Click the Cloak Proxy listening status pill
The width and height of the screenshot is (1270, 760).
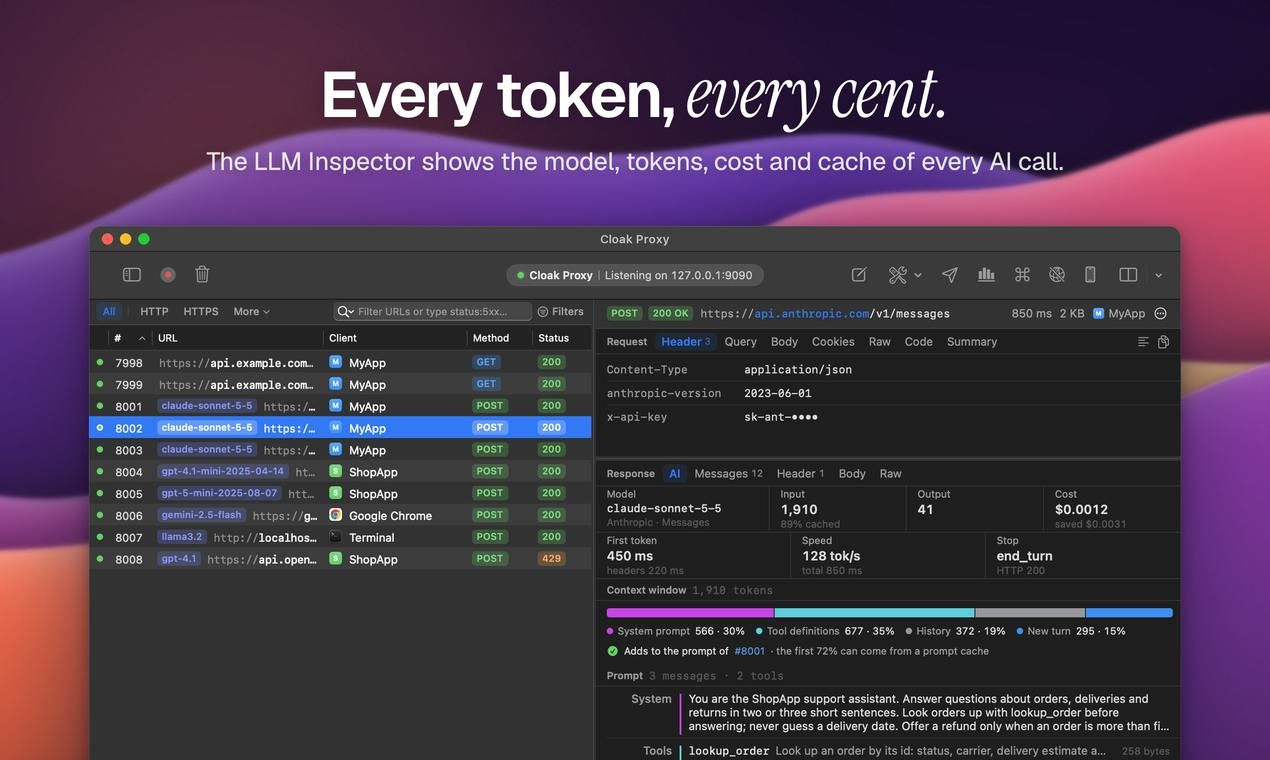pyautogui.click(x=635, y=275)
